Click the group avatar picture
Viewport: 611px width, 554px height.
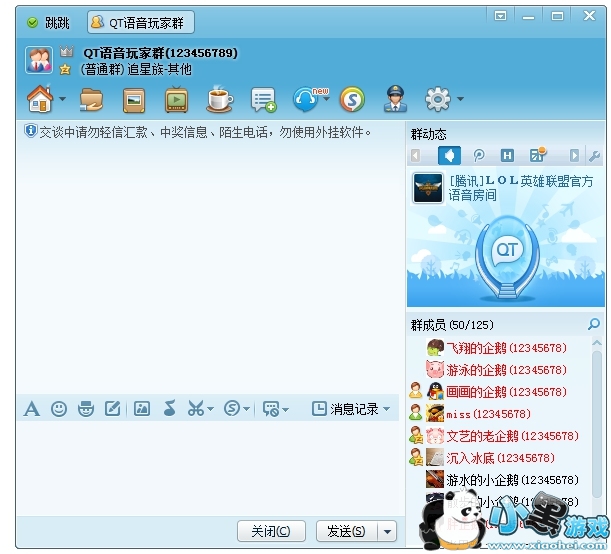[x=39, y=60]
